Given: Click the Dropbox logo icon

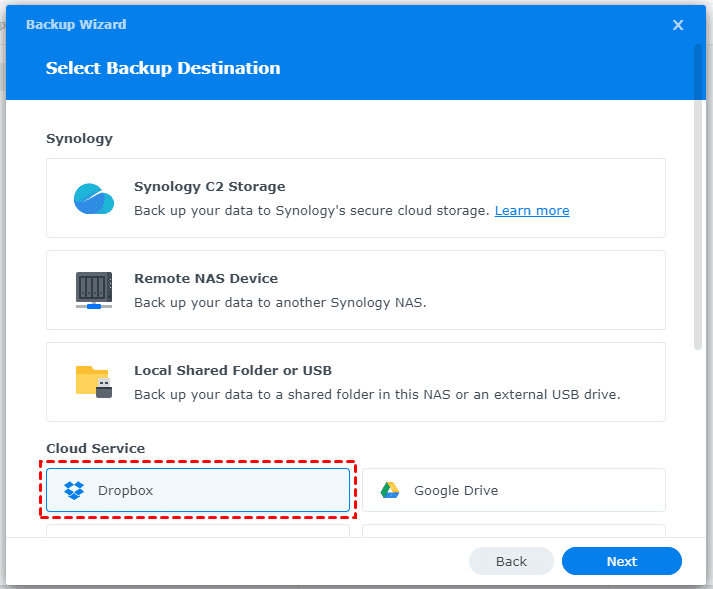Looking at the screenshot, I should 74,490.
